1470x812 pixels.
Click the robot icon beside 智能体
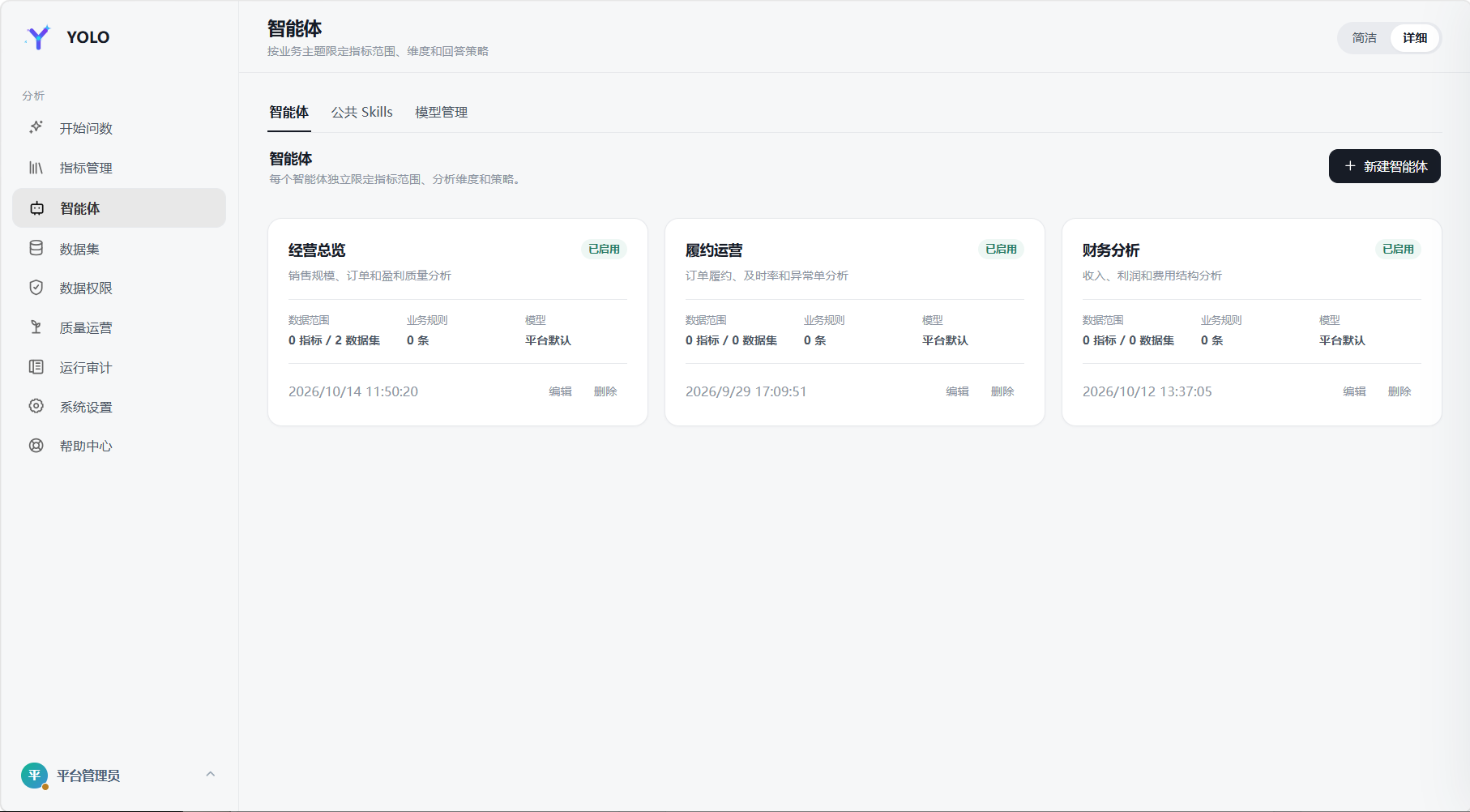[37, 208]
